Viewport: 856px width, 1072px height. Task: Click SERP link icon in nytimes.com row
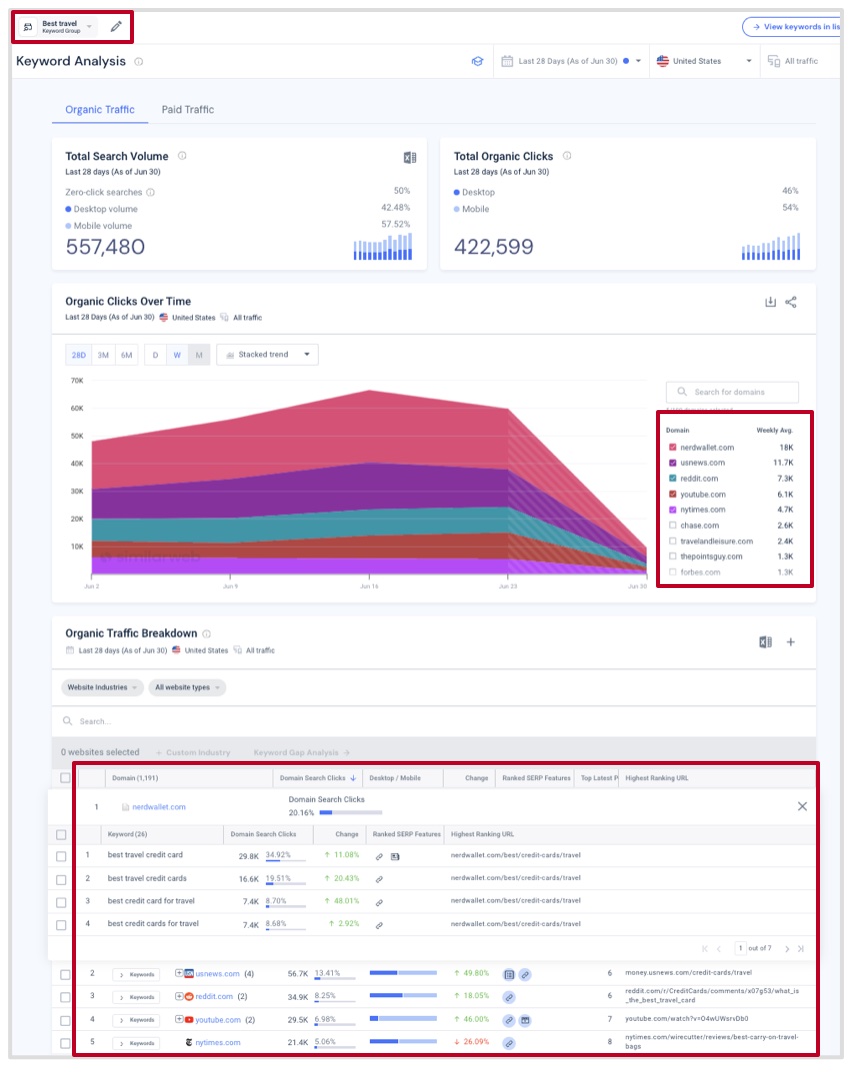[509, 1044]
